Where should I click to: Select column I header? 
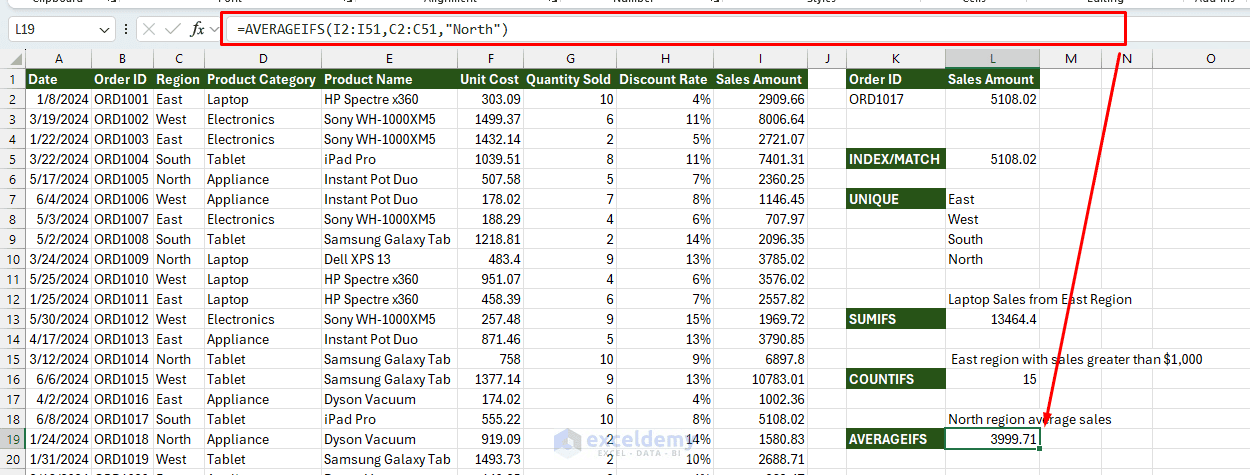tap(761, 59)
